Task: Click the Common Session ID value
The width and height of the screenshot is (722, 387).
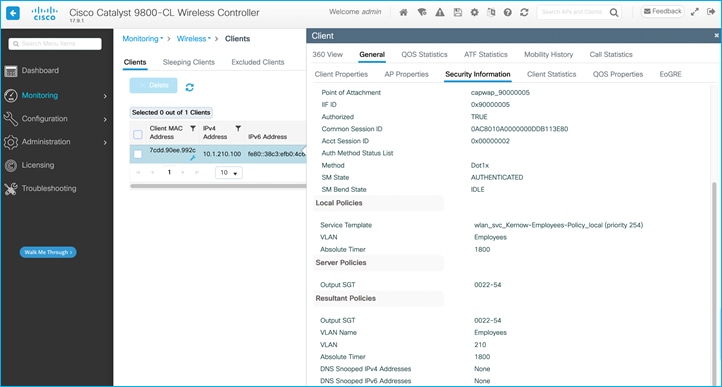Action: pos(519,129)
